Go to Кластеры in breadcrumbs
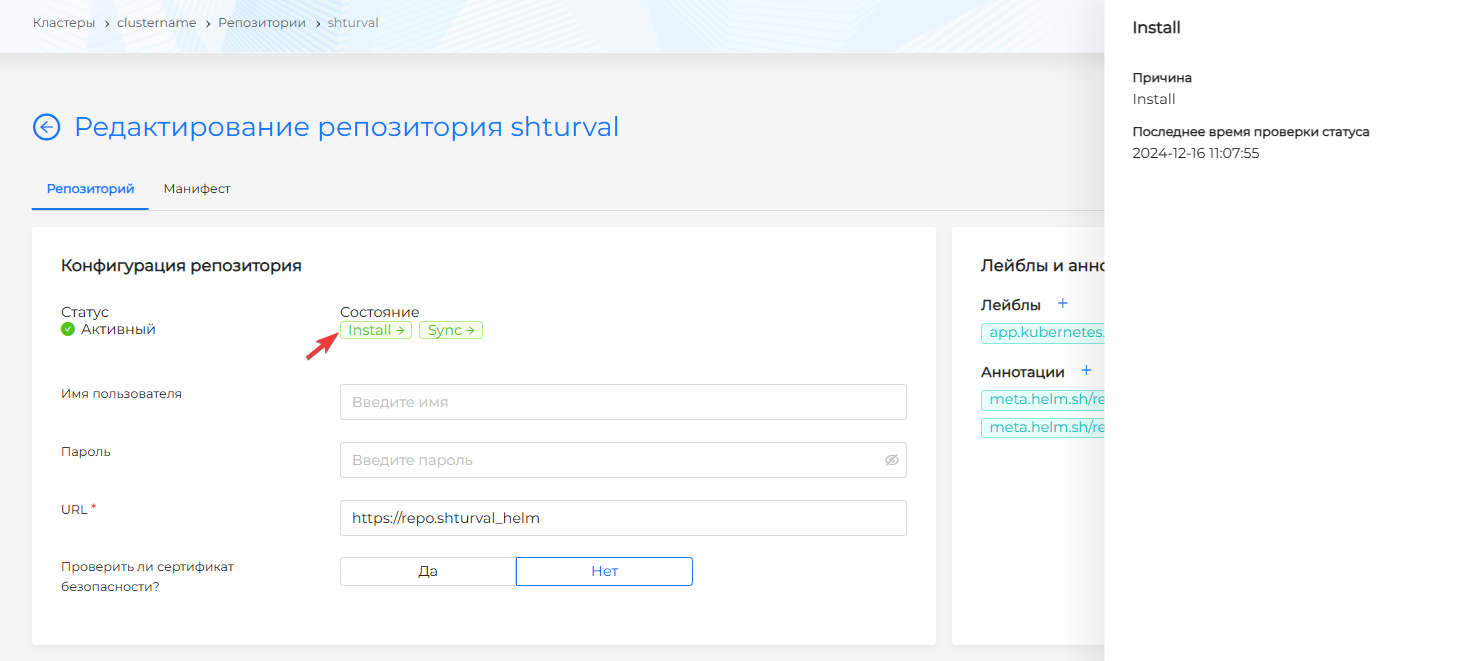This screenshot has width=1476, height=661. (x=65, y=22)
